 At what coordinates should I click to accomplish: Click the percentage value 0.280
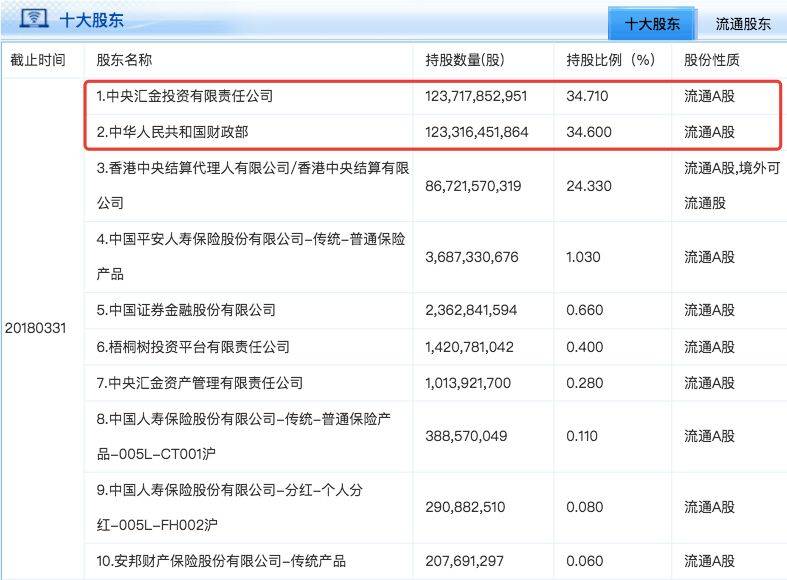click(585, 383)
